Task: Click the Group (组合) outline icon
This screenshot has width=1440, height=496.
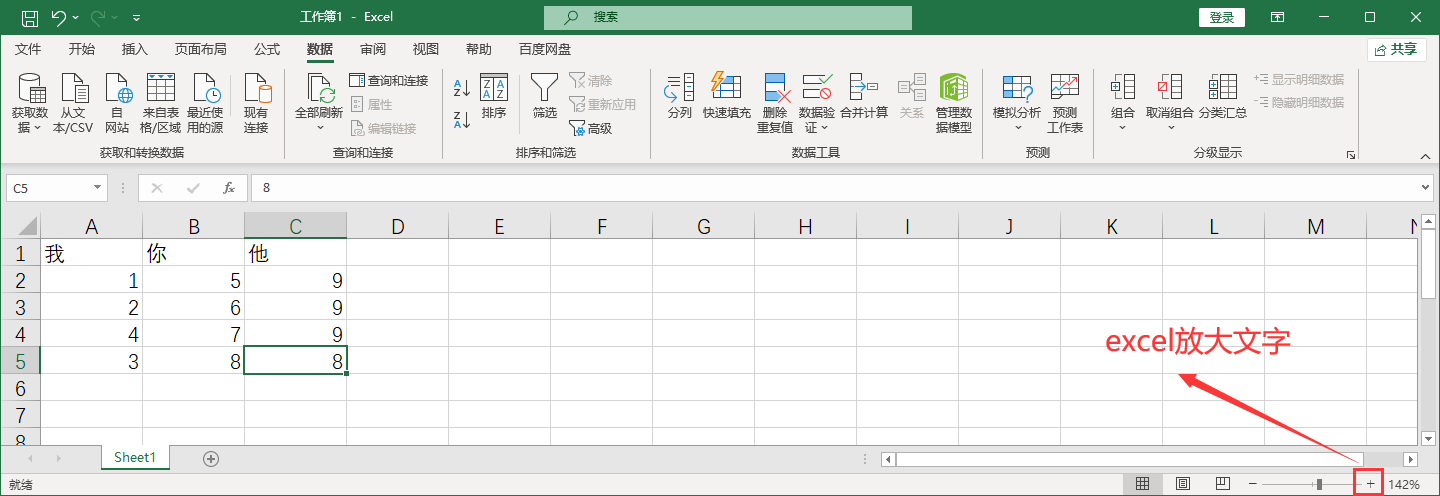Action: (1123, 87)
